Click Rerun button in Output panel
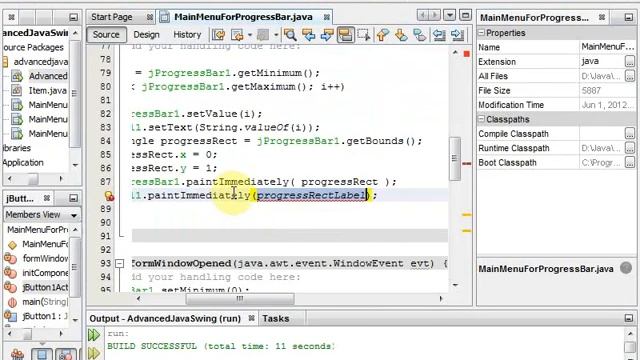The image size is (640, 360). (x=94, y=335)
